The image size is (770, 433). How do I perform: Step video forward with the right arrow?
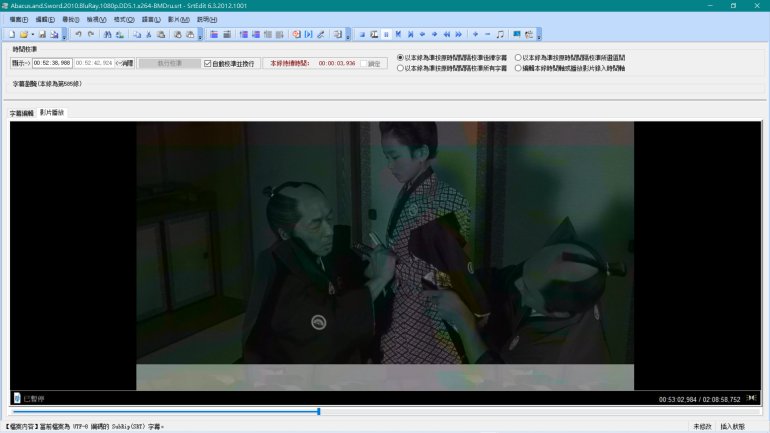point(435,34)
